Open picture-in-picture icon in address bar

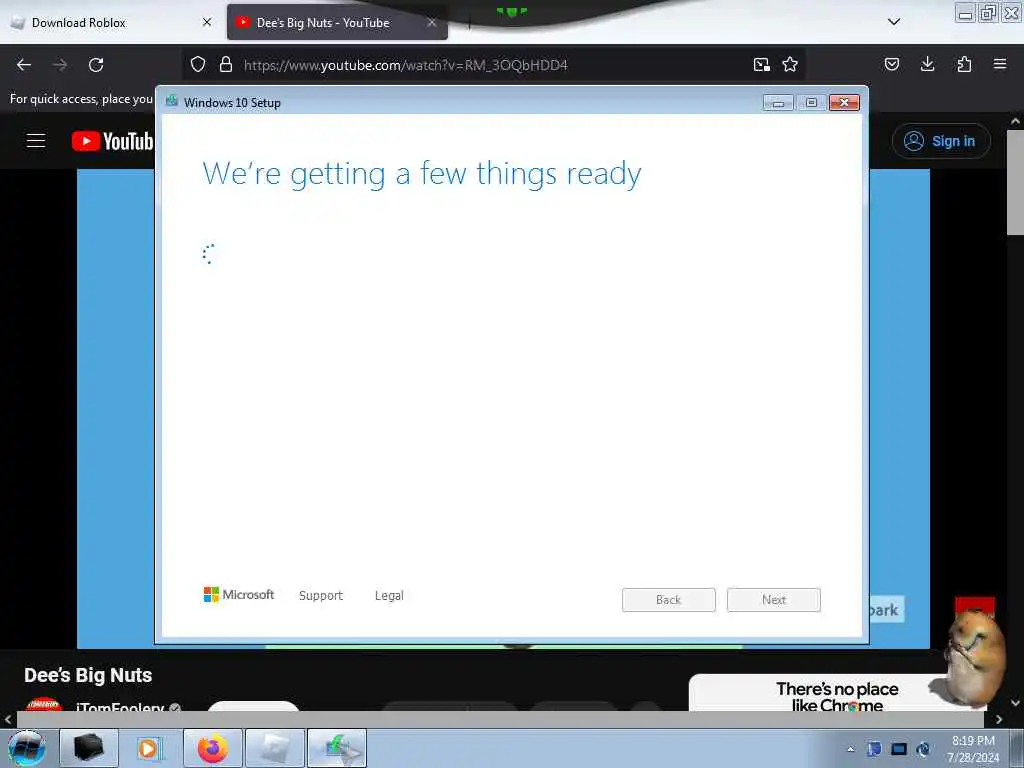[761, 64]
